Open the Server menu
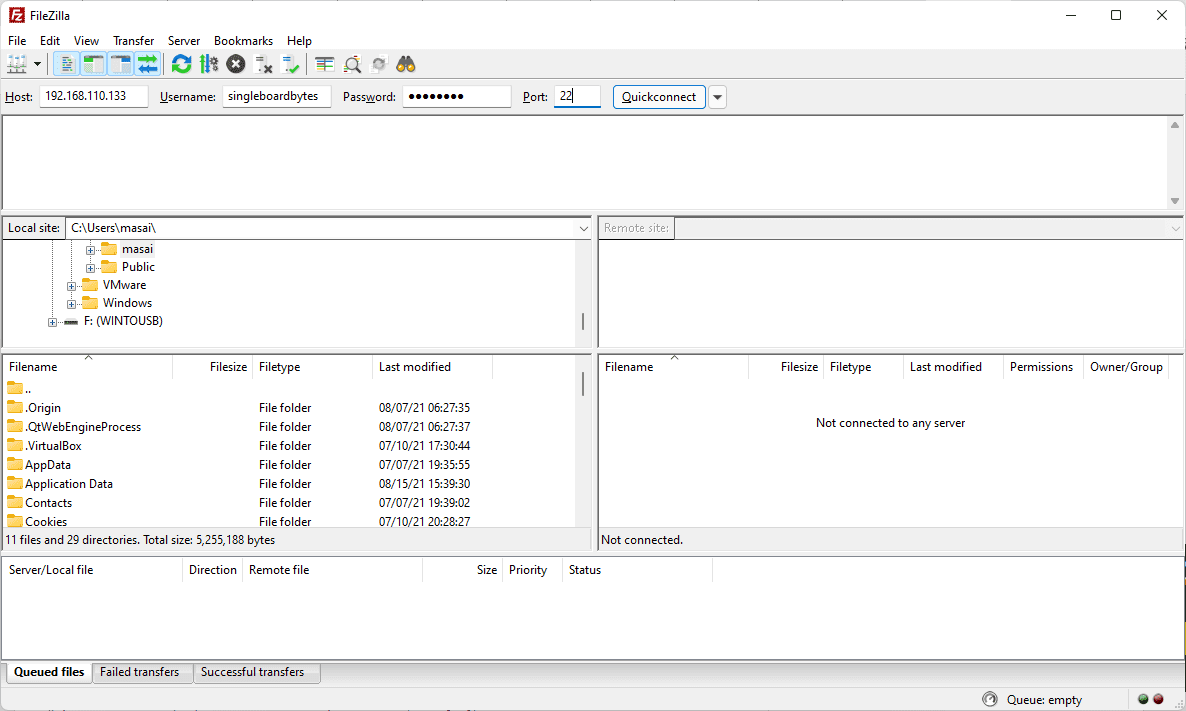The image size is (1186, 711). pyautogui.click(x=184, y=41)
